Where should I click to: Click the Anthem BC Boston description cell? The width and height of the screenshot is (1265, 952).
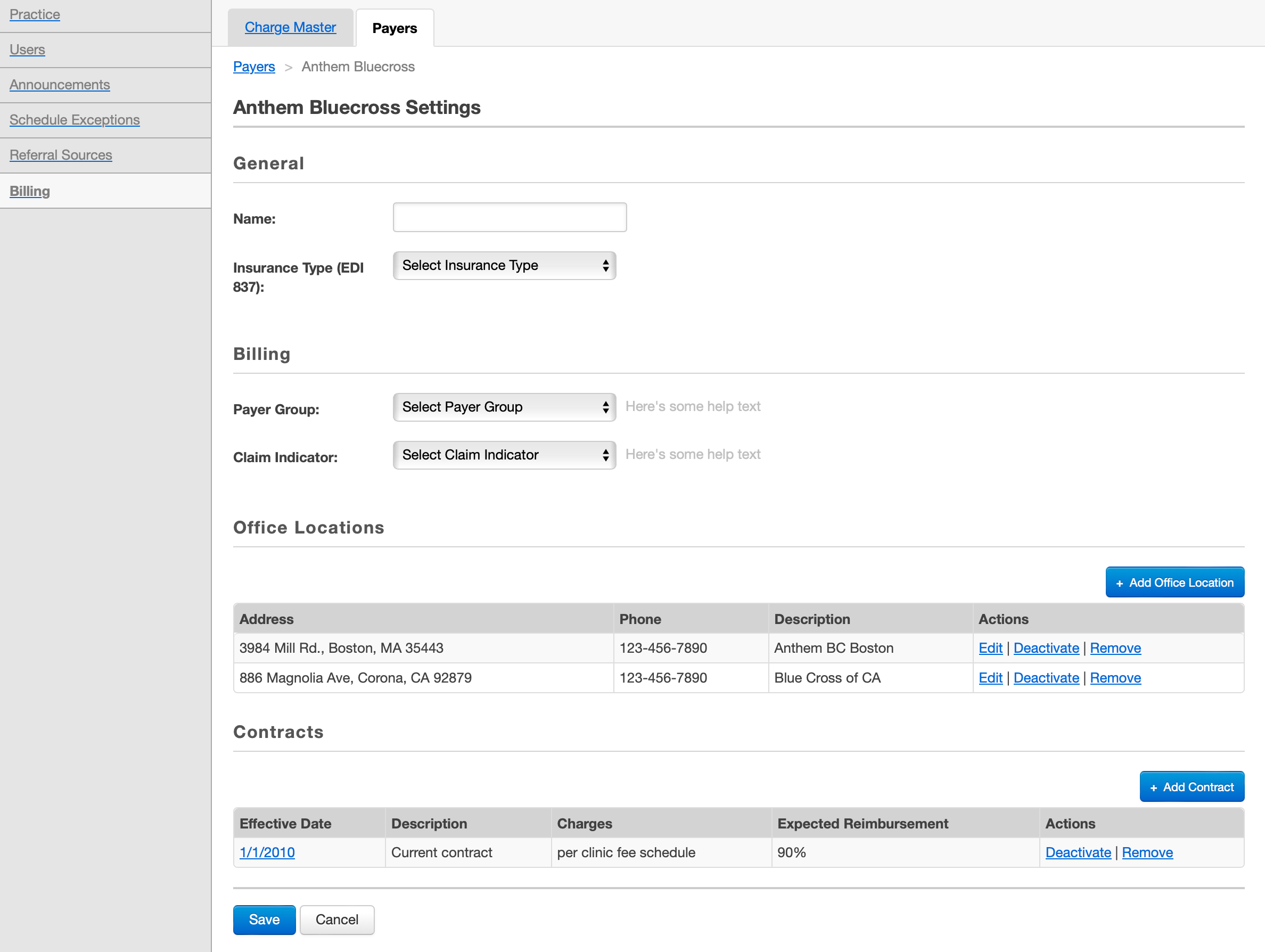[870, 648]
